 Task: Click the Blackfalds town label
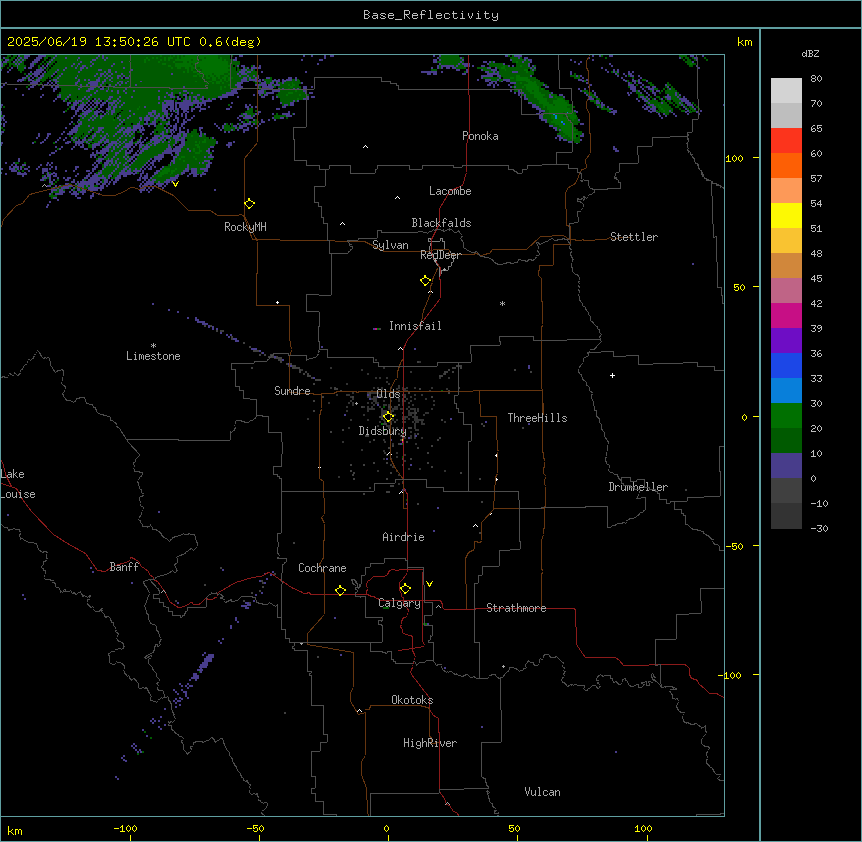(441, 223)
